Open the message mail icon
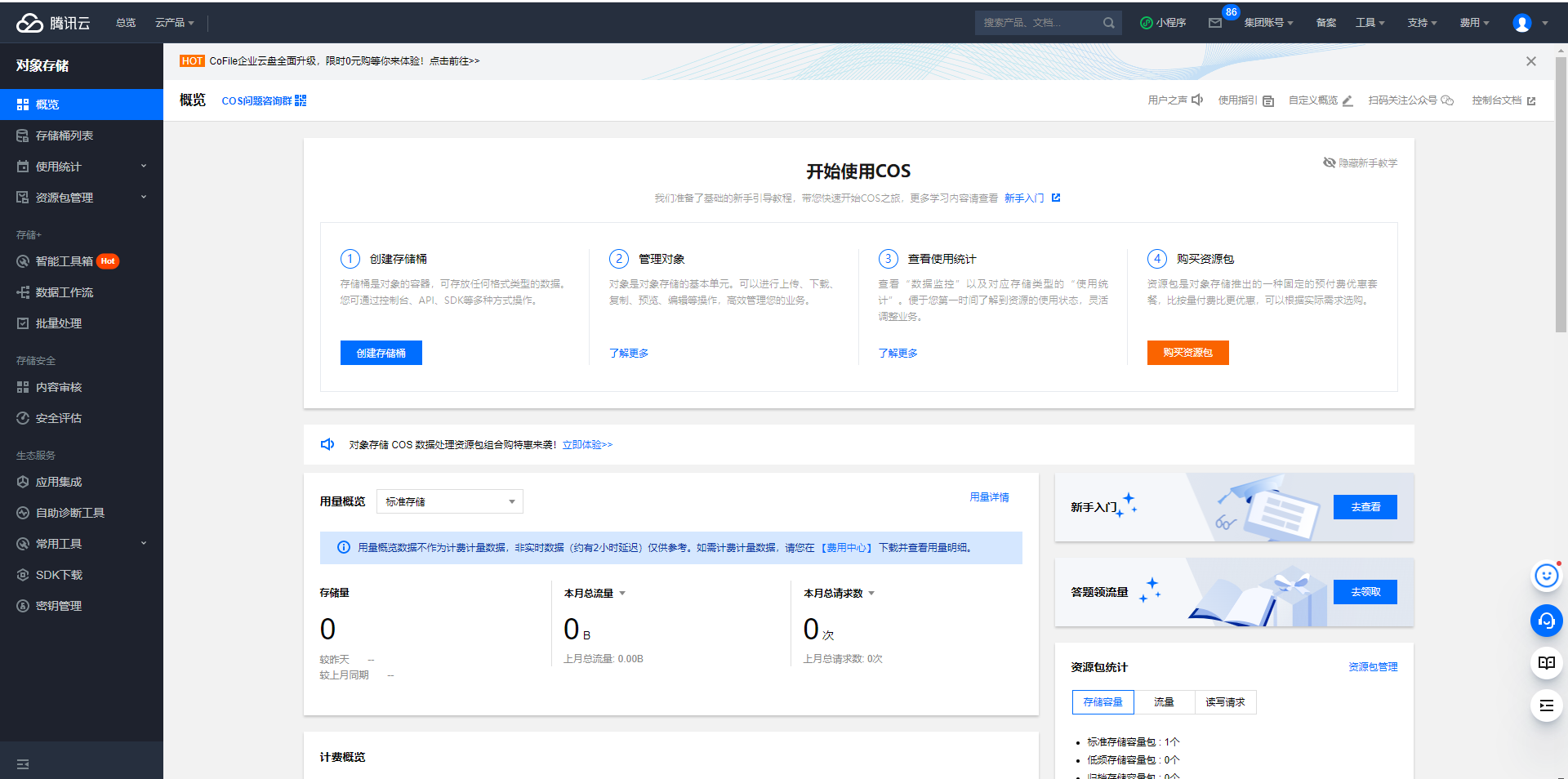 [x=1215, y=23]
